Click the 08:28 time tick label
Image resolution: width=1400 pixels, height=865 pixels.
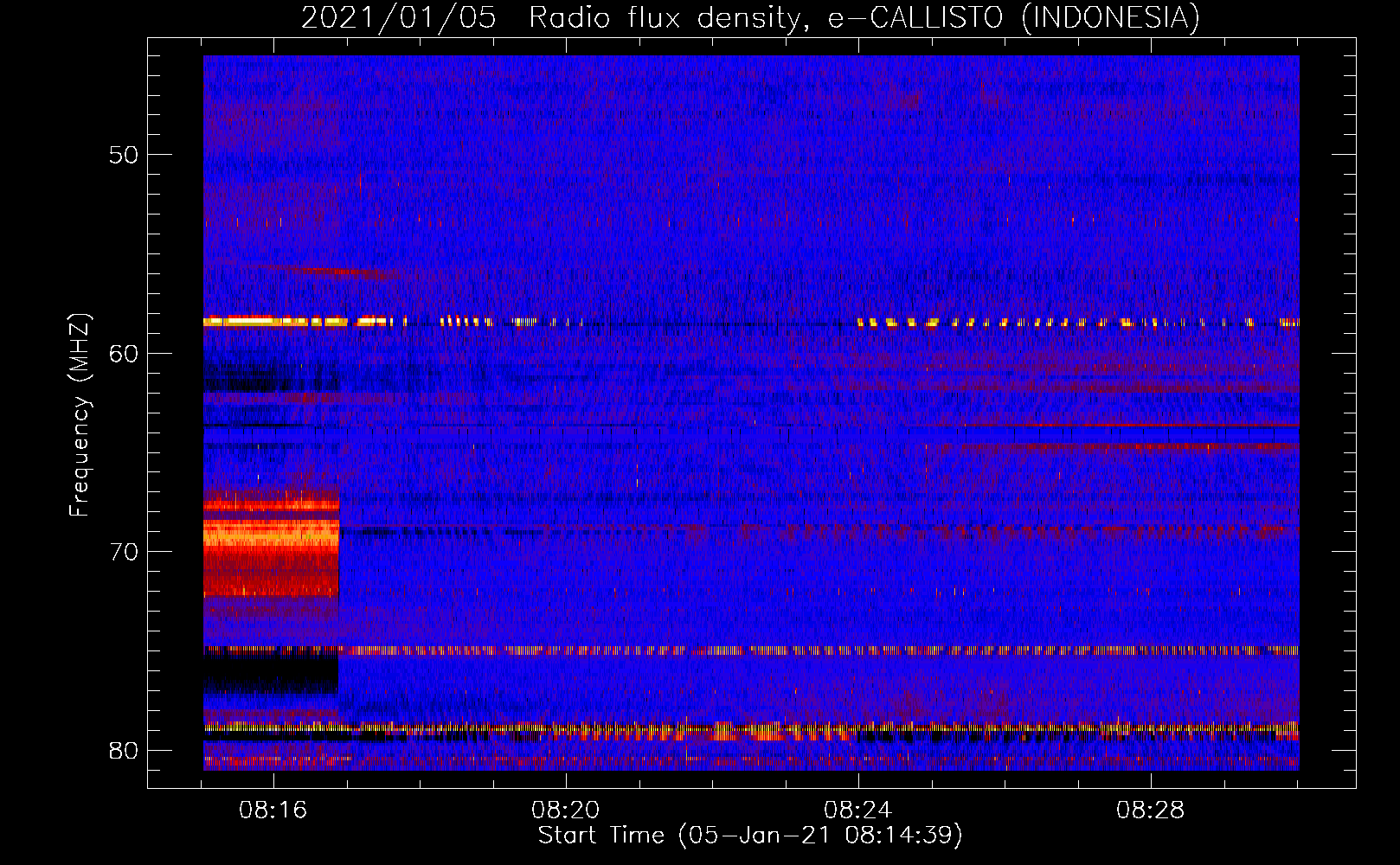pos(1150,811)
